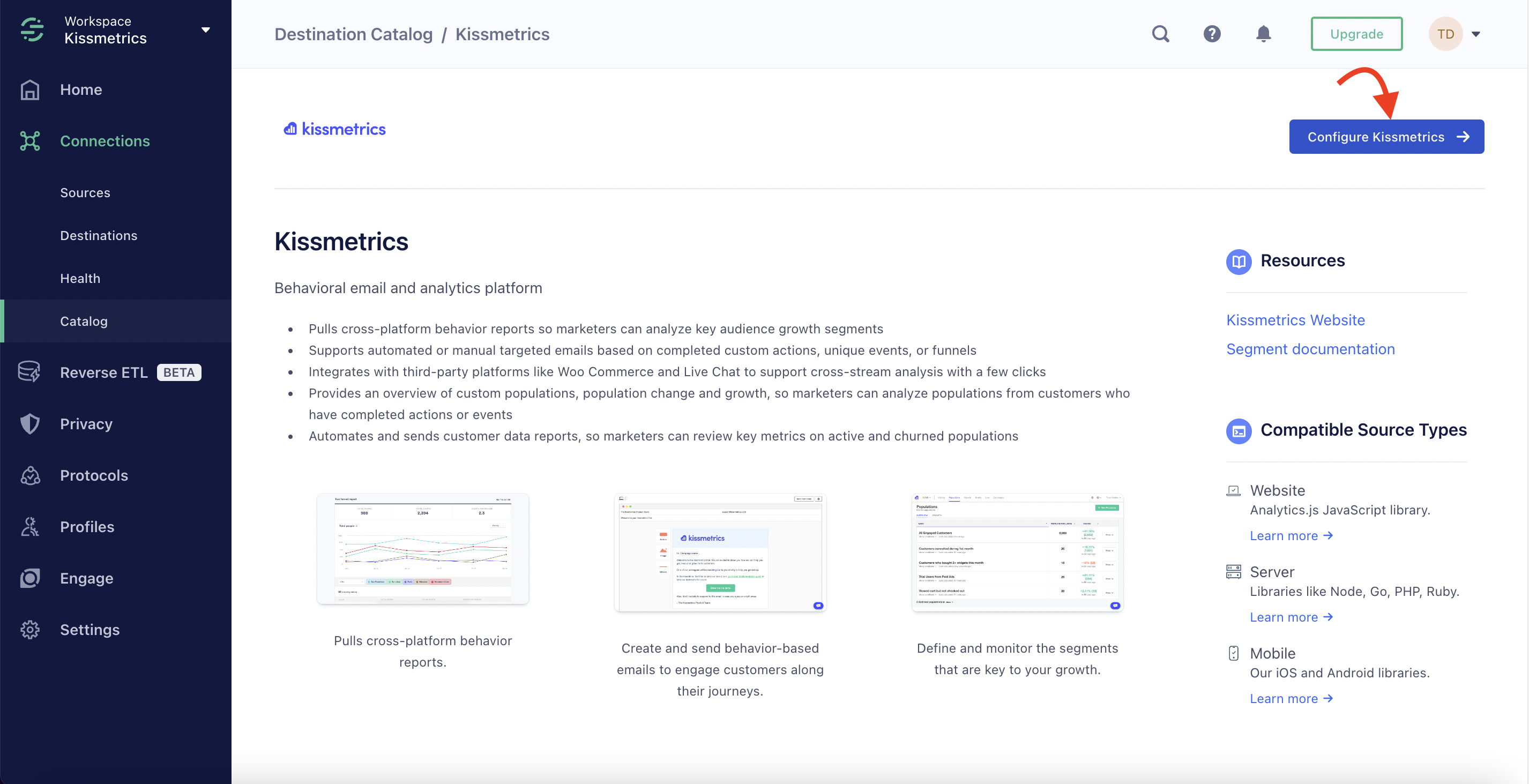Click Destination Catalog breadcrumb link
This screenshot has width=1529, height=784.
click(x=353, y=34)
